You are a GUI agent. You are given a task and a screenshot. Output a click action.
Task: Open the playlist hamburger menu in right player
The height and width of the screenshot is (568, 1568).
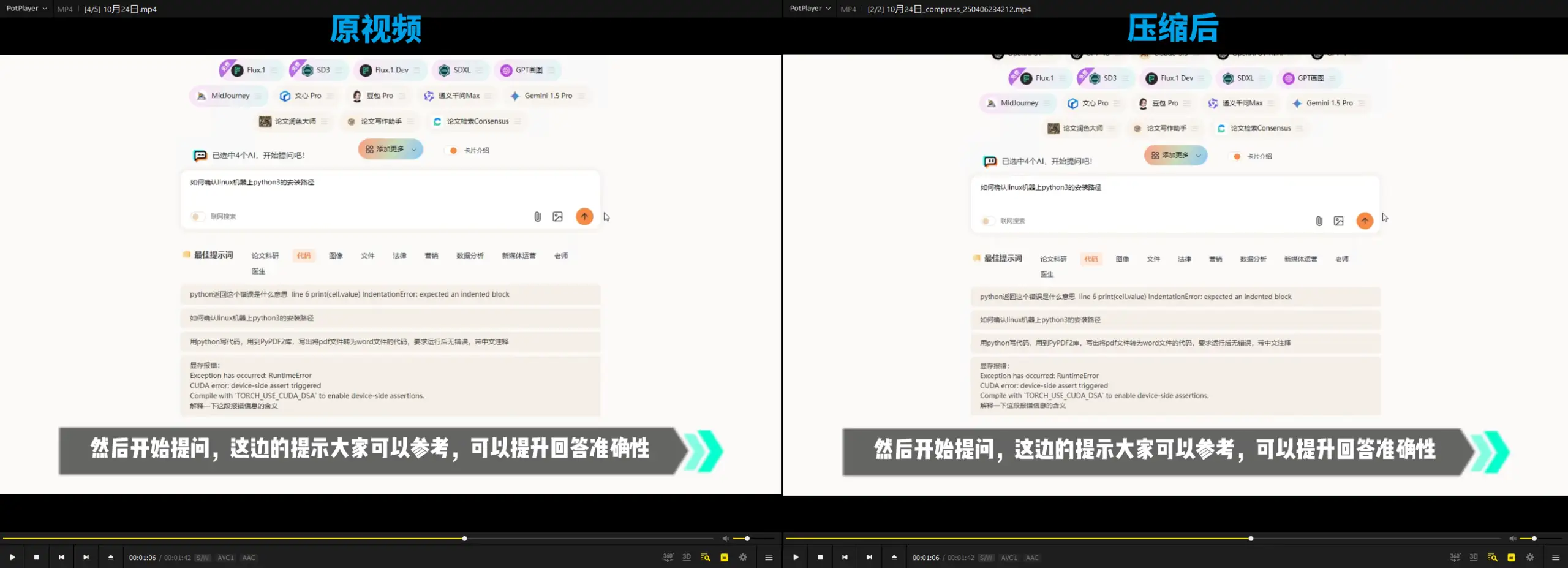pos(1556,557)
